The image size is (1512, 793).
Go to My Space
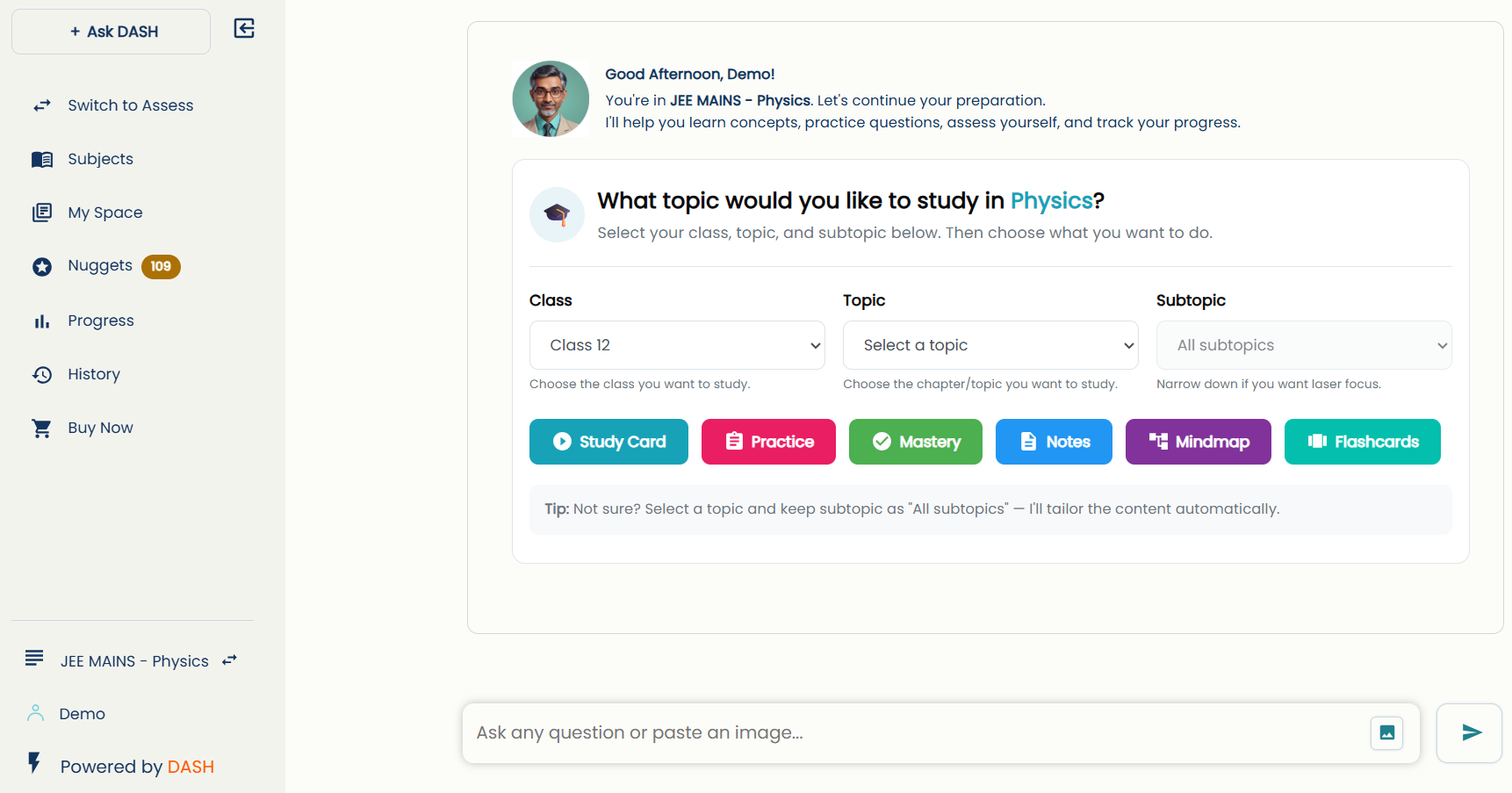tap(104, 213)
